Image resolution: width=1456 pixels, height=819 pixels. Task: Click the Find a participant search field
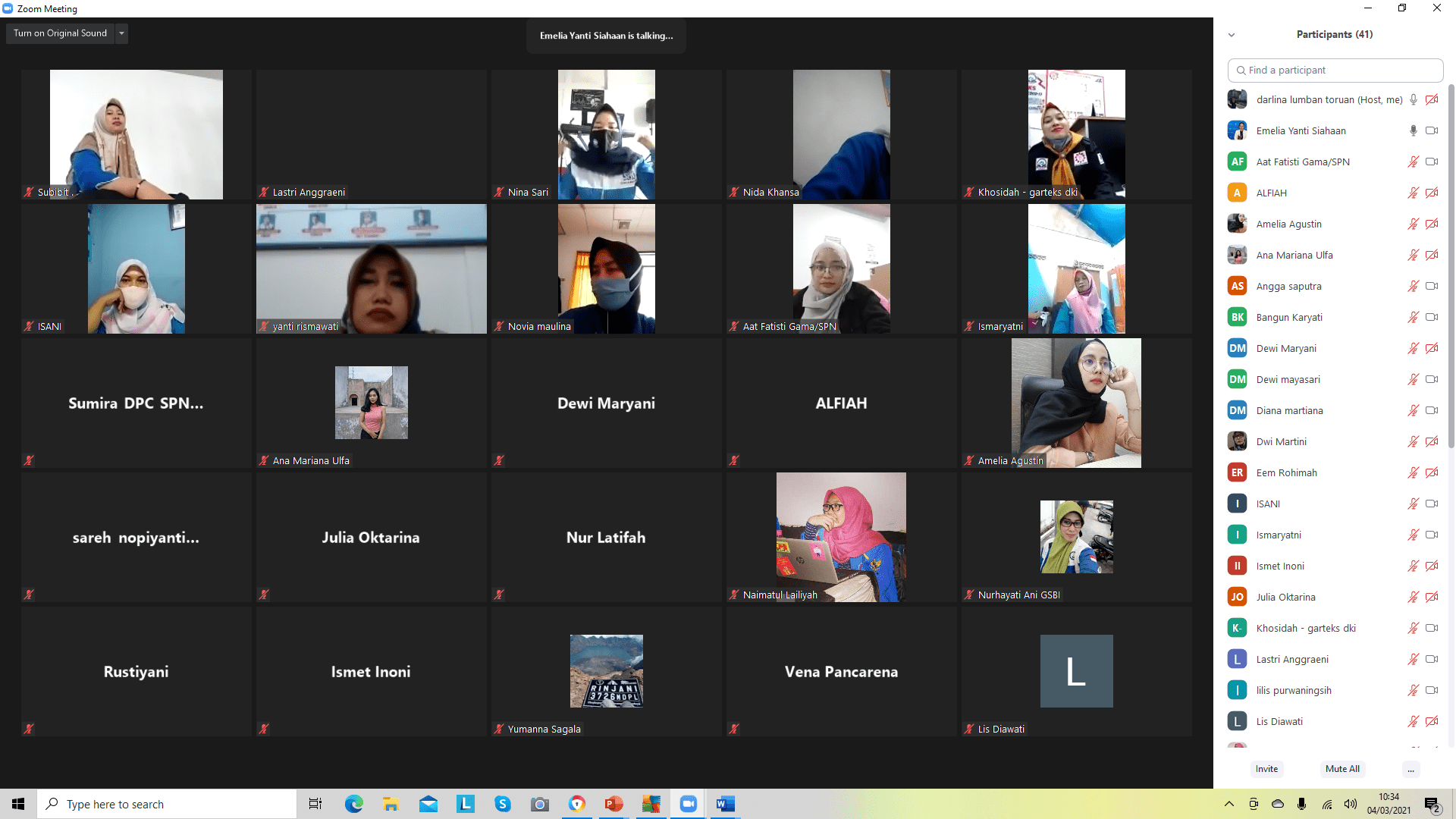pyautogui.click(x=1335, y=70)
